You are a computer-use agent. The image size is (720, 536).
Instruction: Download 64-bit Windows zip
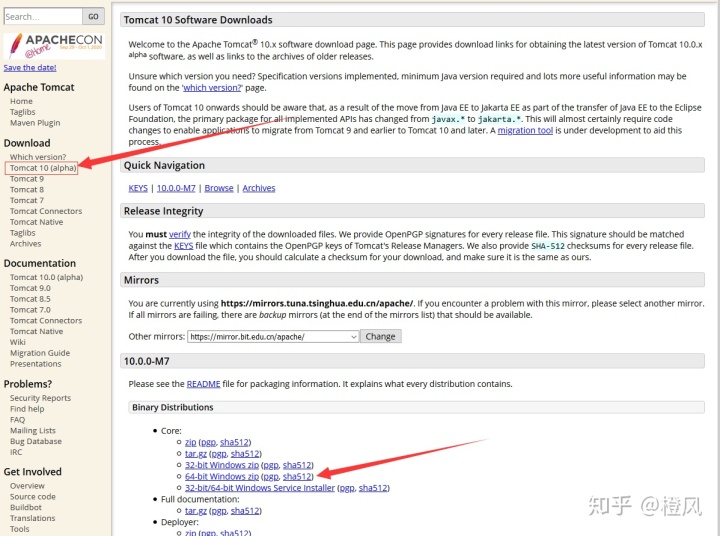coord(222,476)
